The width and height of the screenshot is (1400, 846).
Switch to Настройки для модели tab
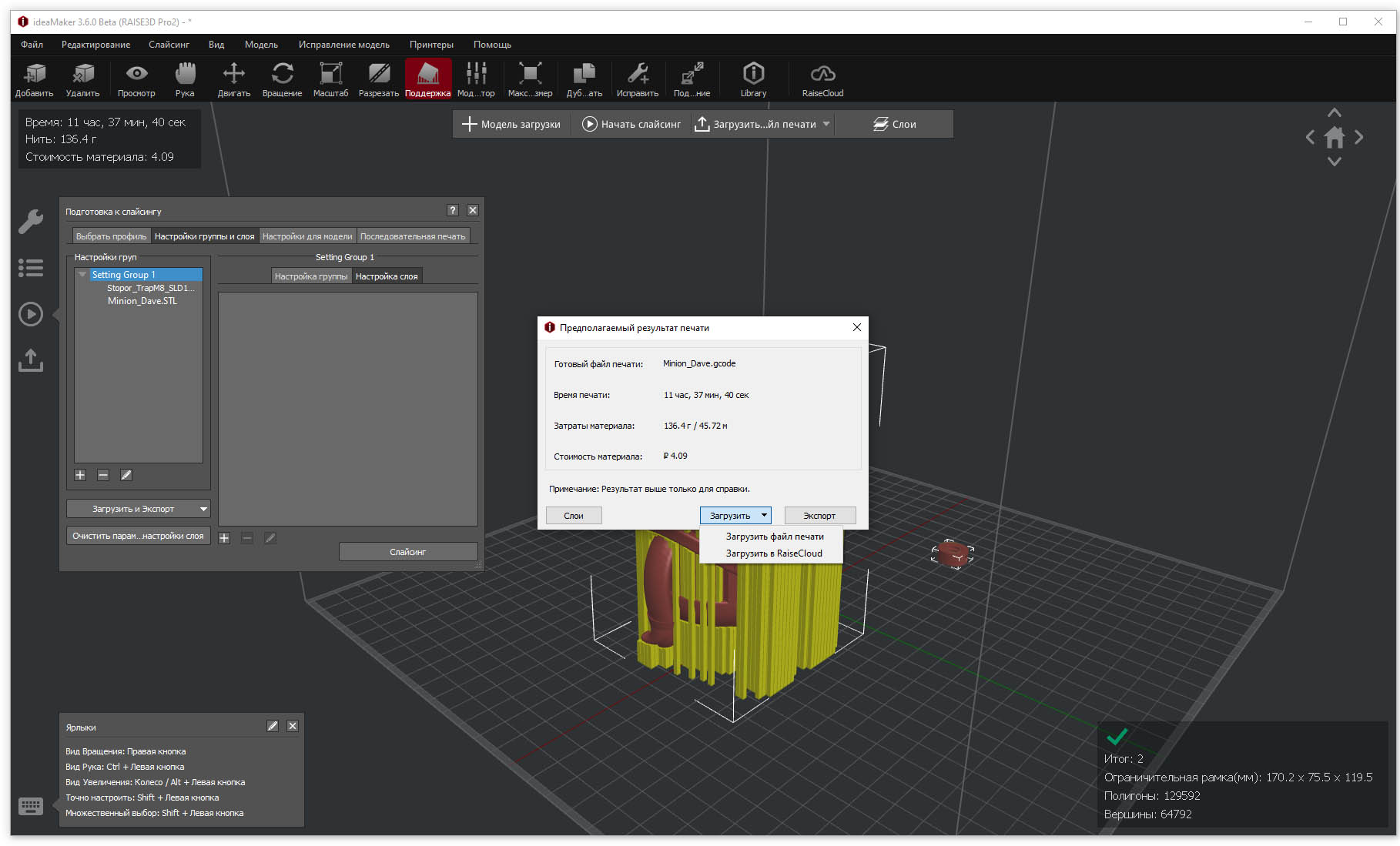(307, 236)
